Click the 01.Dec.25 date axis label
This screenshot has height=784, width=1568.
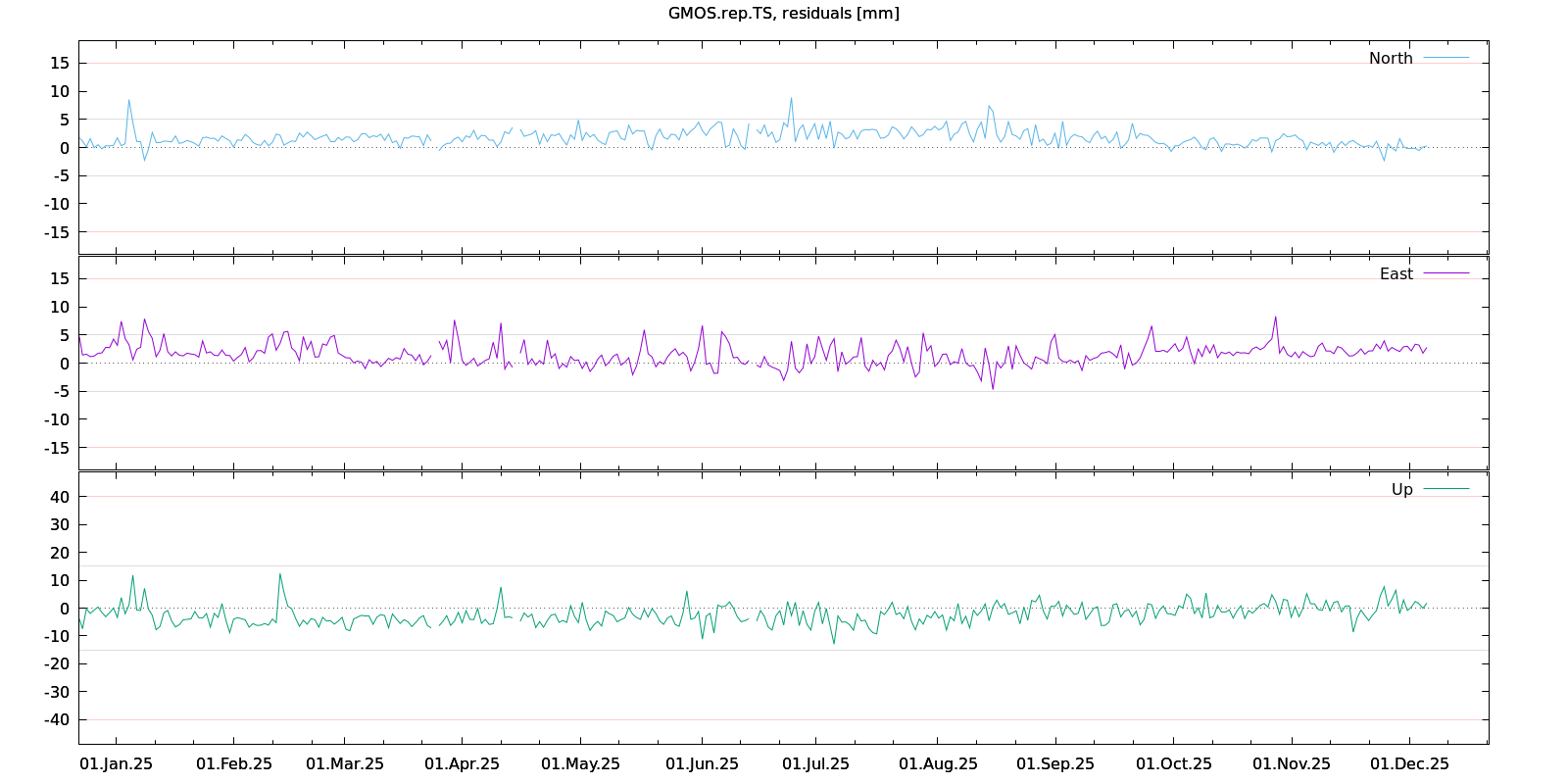1409,764
